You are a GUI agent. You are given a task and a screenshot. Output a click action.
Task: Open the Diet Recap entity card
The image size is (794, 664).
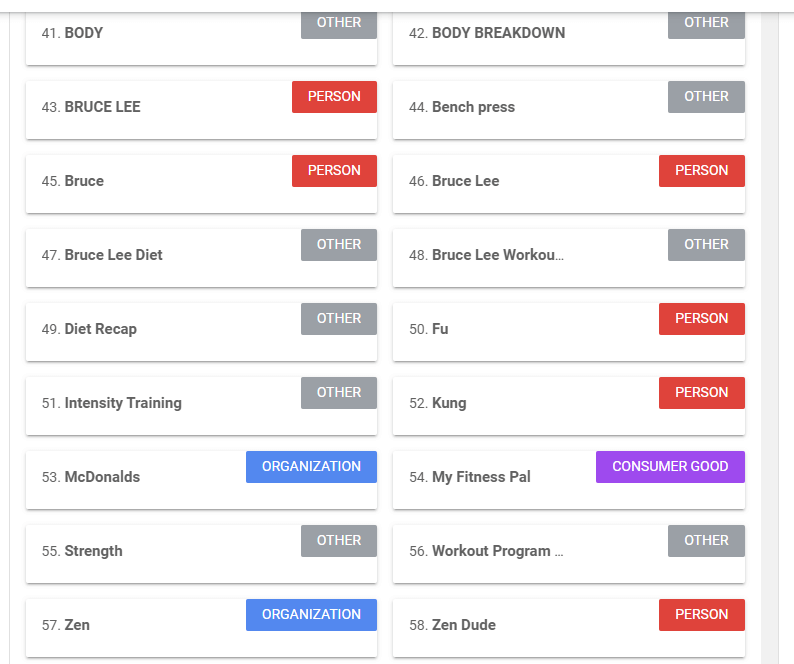coord(150,332)
